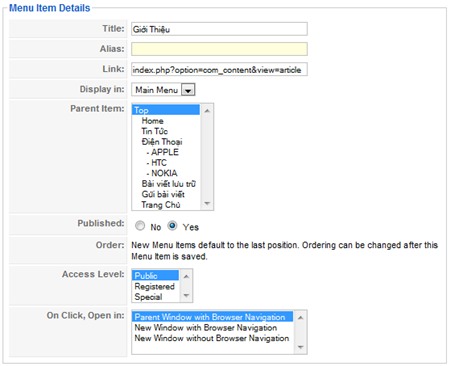
Task: Select Tin Tức in Parent Item list
Action: click(x=166, y=131)
